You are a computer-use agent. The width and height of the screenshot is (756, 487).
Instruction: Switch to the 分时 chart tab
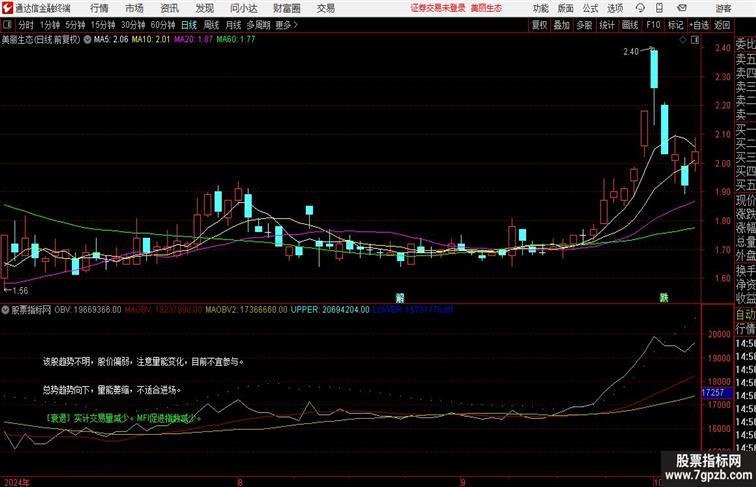(26, 25)
